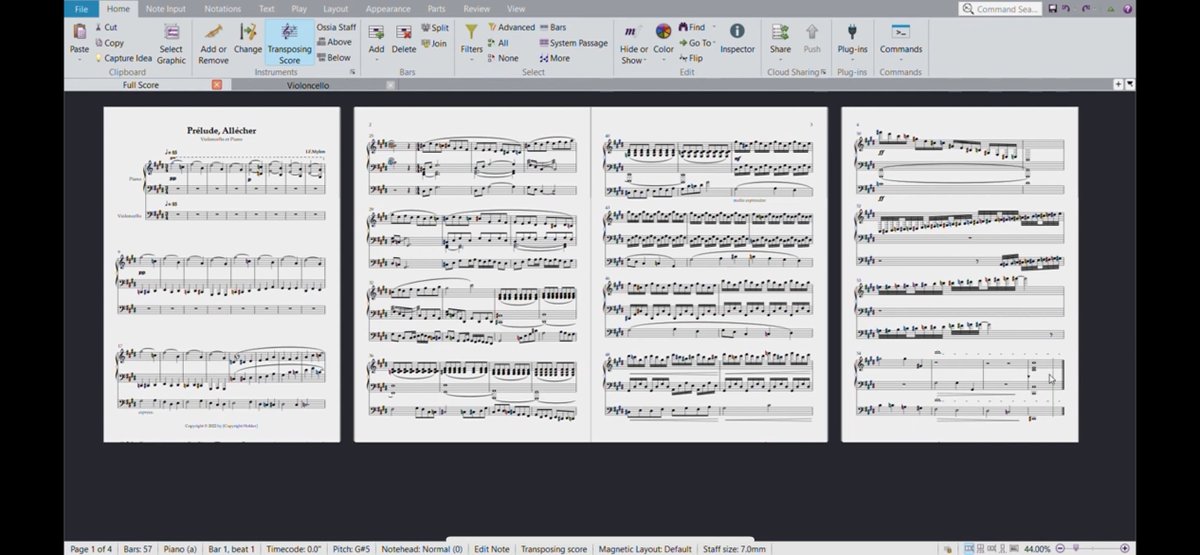Viewport: 1200px width, 555px height.
Task: Click Split in the Bars group
Action: 435,28
